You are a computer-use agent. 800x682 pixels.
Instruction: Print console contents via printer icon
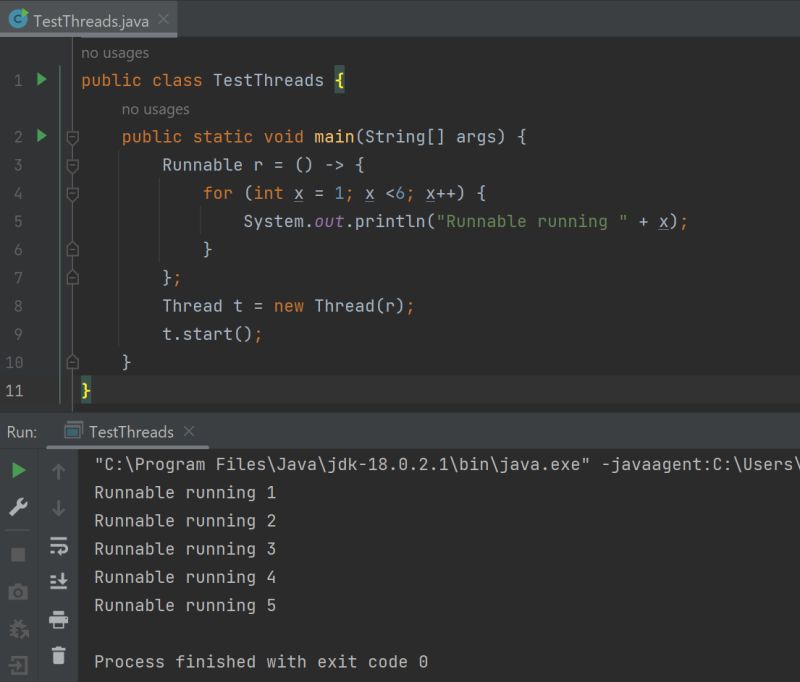coord(59,619)
